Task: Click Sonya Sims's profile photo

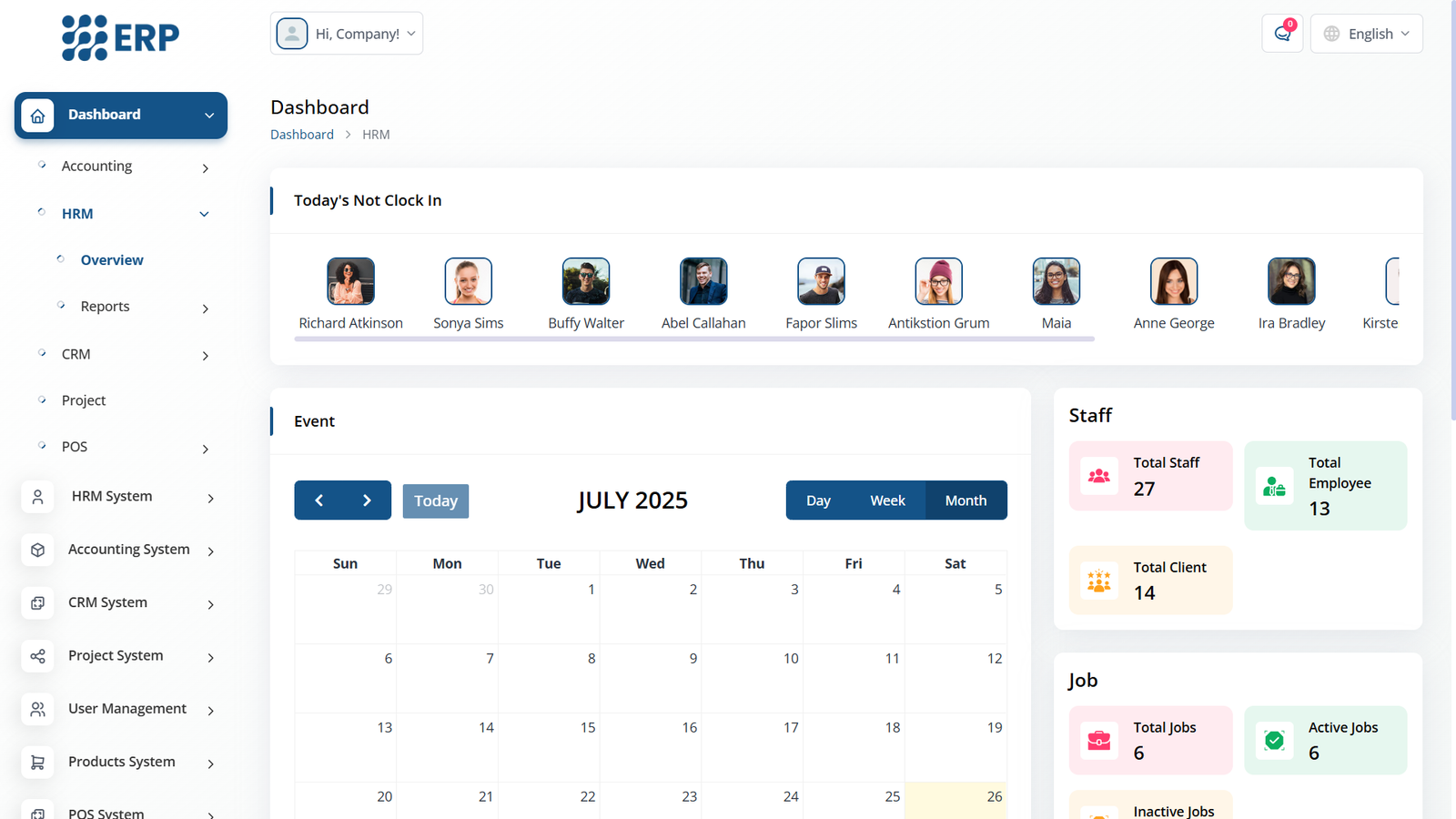Action: click(x=468, y=281)
